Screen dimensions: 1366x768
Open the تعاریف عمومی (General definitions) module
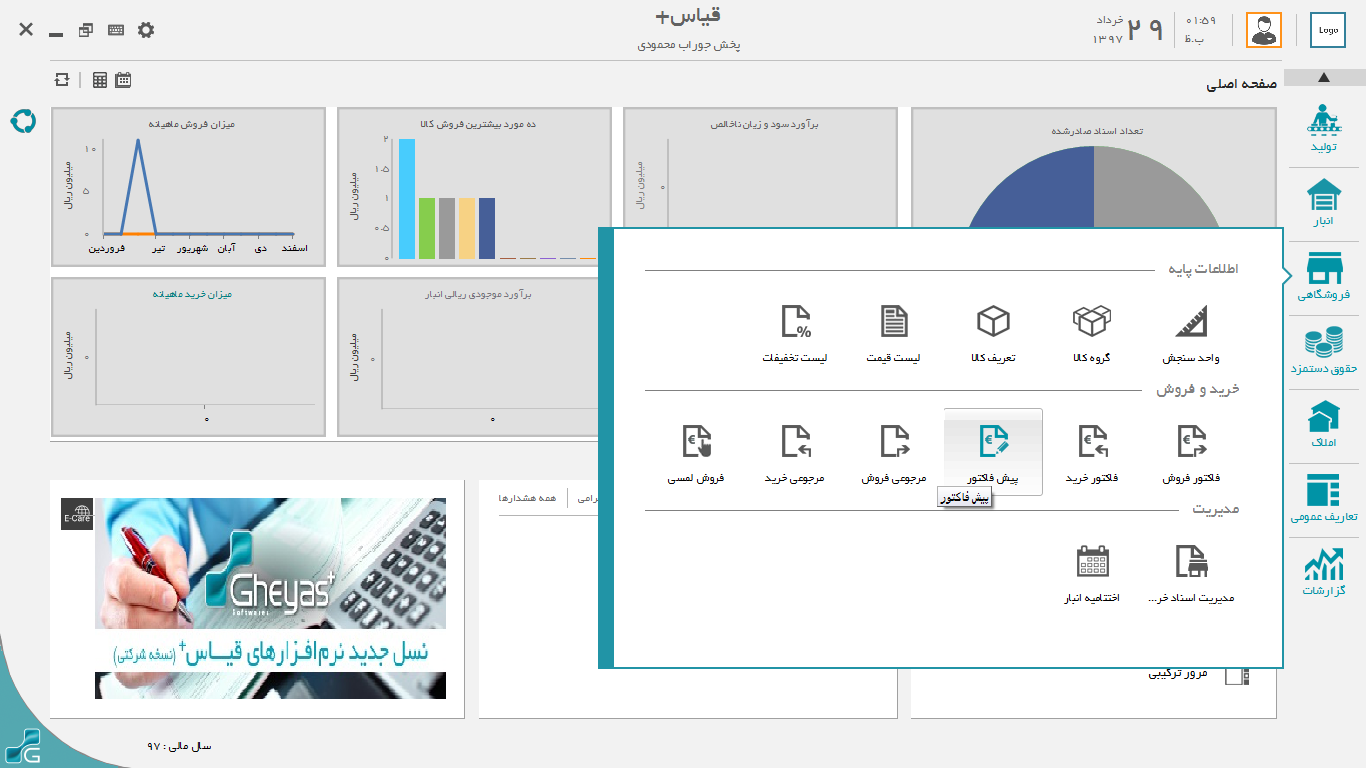point(1324,499)
